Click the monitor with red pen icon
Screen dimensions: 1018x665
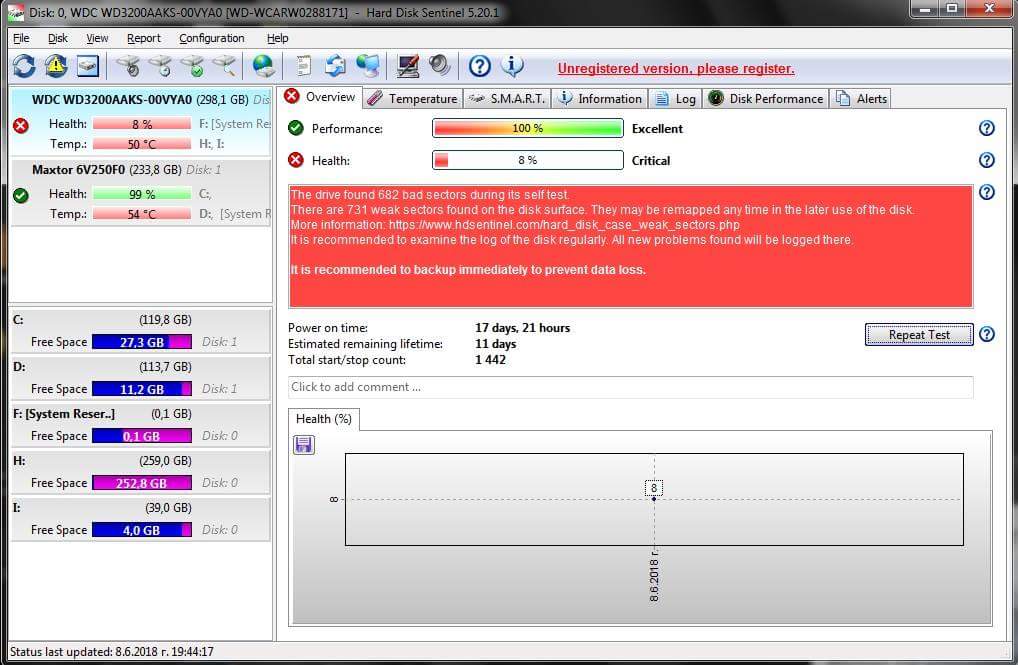pyautogui.click(x=408, y=66)
